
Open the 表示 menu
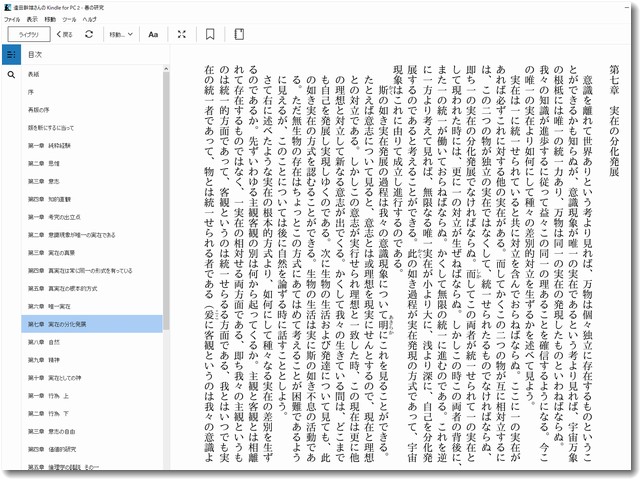[33, 19]
